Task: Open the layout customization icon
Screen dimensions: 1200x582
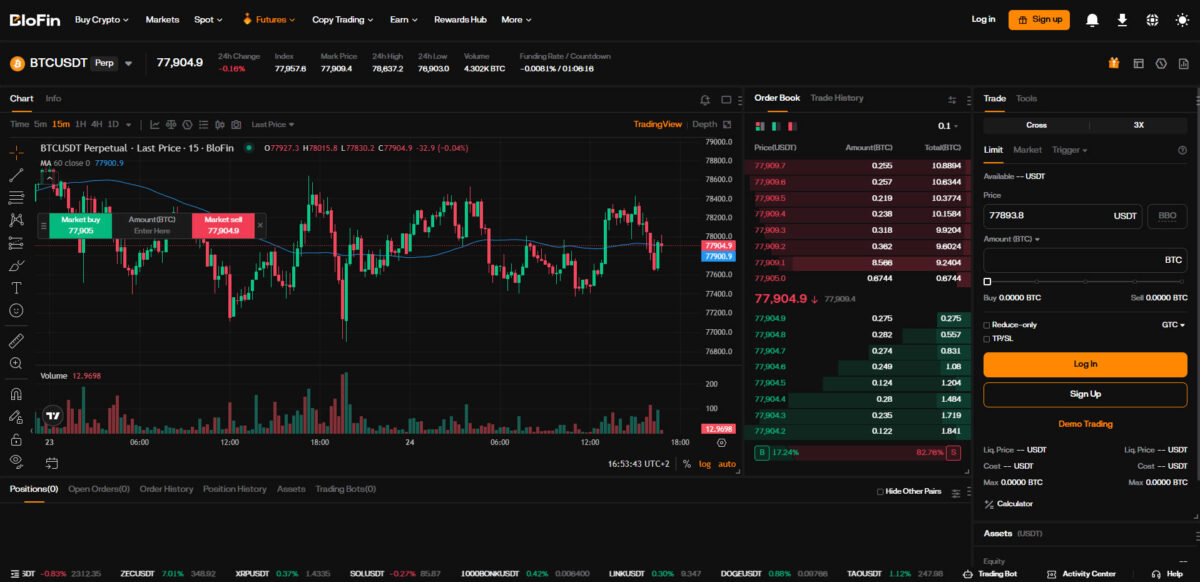Action: [x=1138, y=63]
